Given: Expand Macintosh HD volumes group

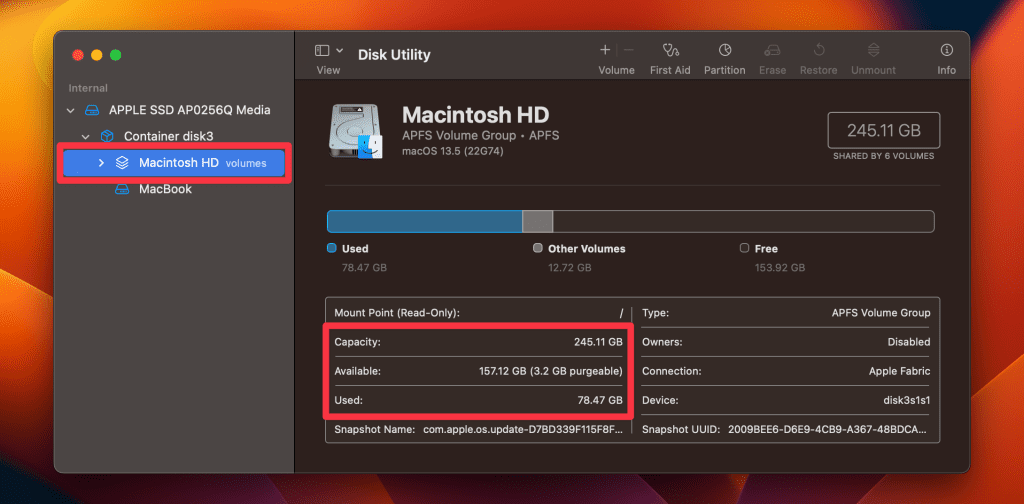Looking at the screenshot, I should pyautogui.click(x=101, y=163).
